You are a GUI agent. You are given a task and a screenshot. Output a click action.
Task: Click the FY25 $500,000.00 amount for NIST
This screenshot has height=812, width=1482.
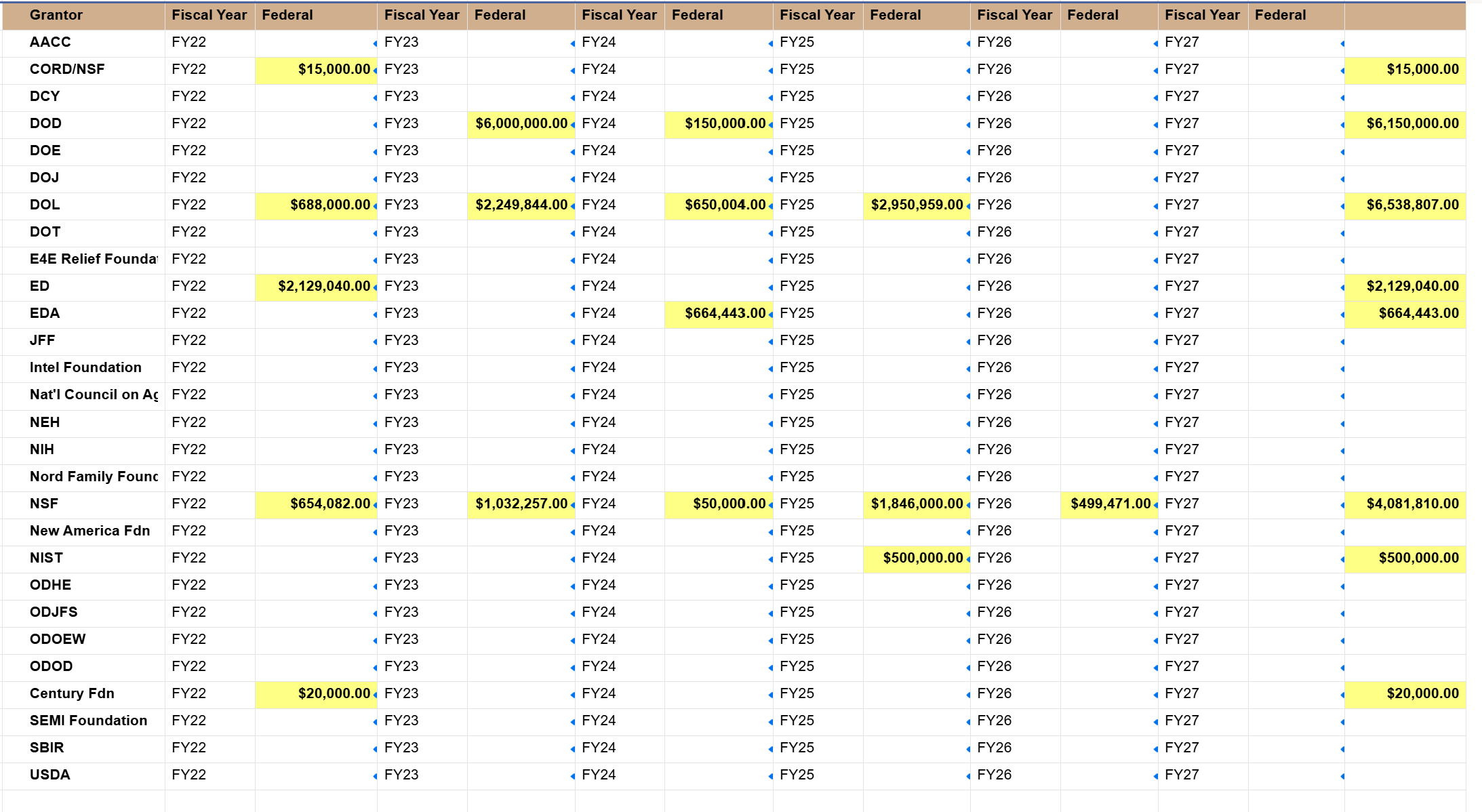[917, 559]
